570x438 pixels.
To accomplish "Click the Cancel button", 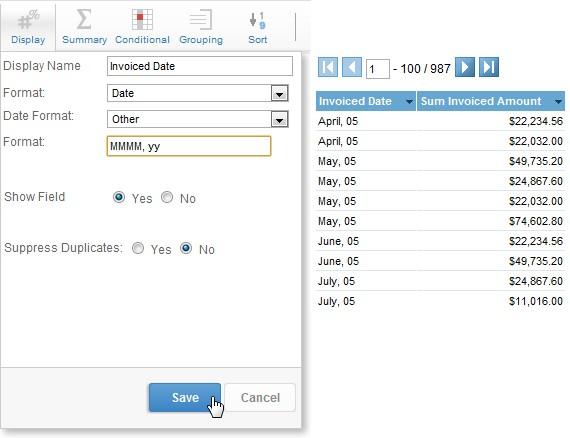I will 260,398.
